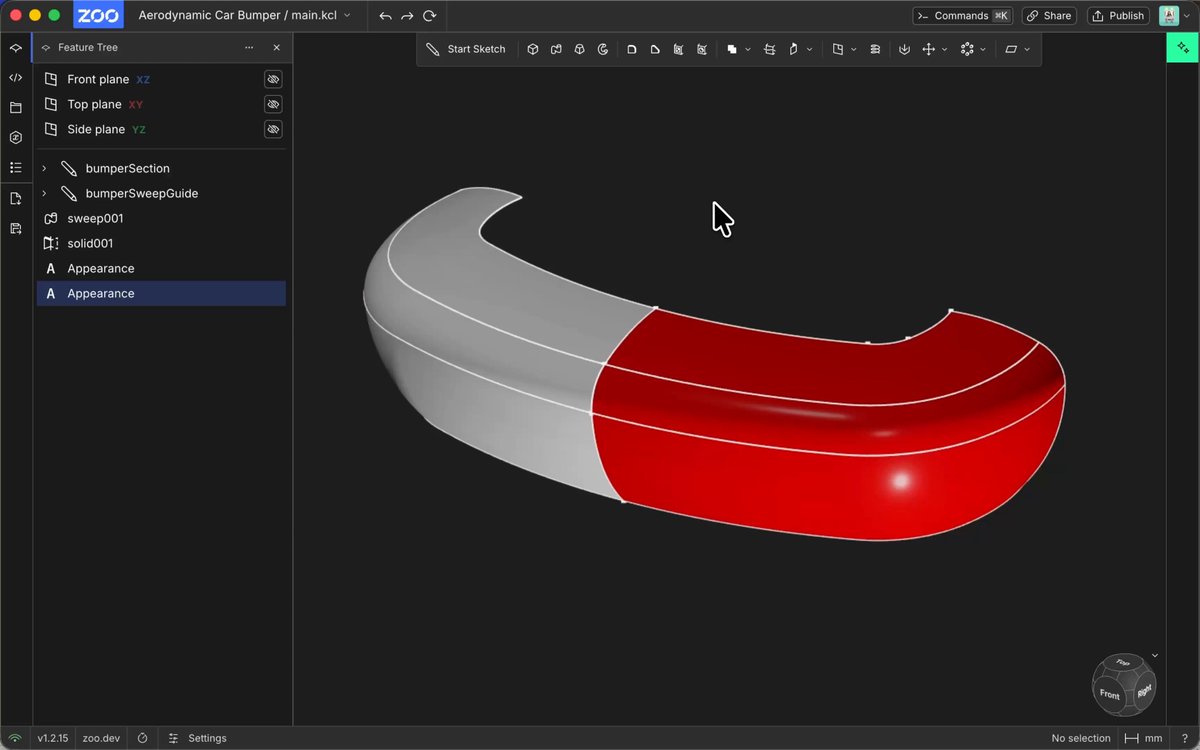Choose the Fillet tool icon
Image resolution: width=1200 pixels, height=750 pixels.
(x=632, y=49)
